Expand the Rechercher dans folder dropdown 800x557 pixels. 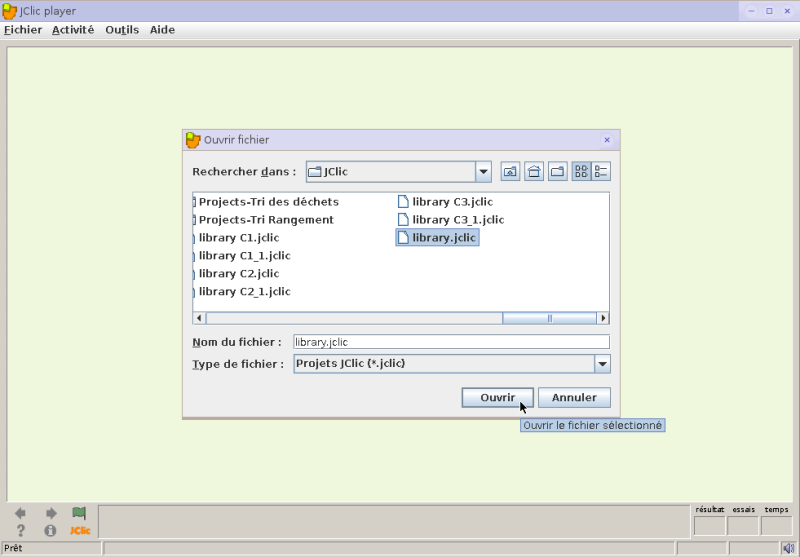coord(483,172)
